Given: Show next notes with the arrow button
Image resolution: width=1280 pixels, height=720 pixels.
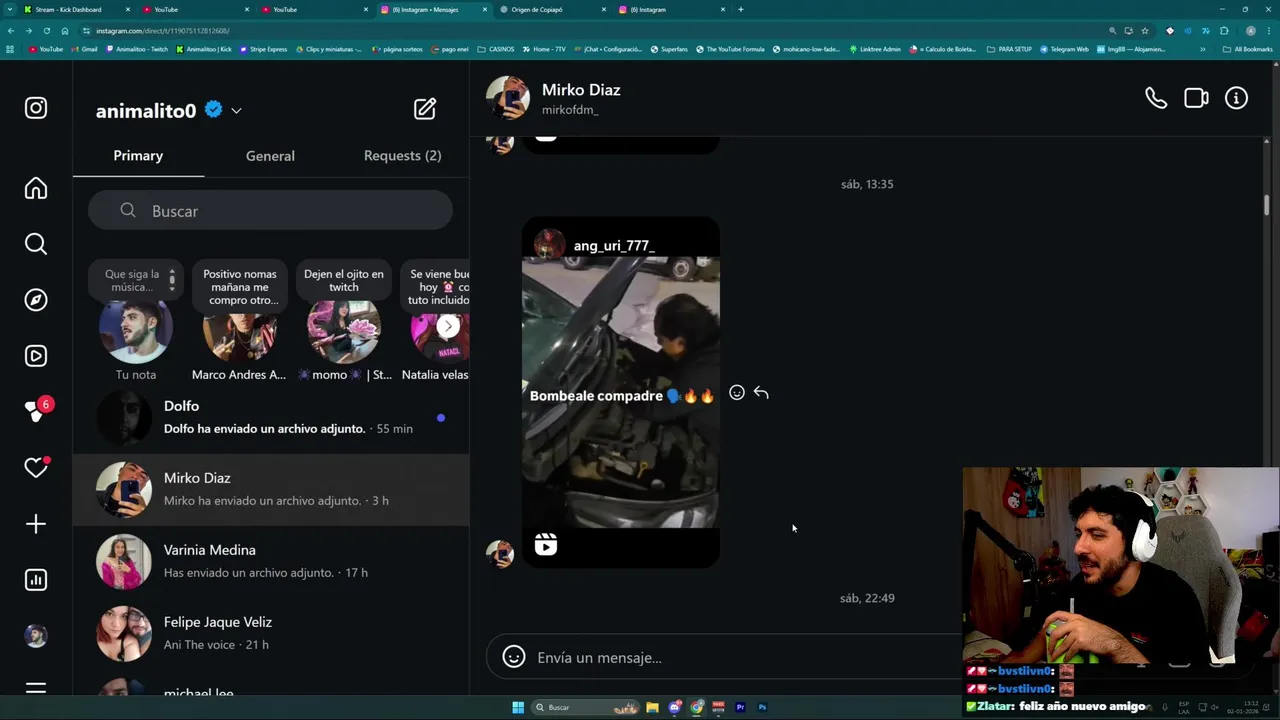Looking at the screenshot, I should pyautogui.click(x=448, y=326).
